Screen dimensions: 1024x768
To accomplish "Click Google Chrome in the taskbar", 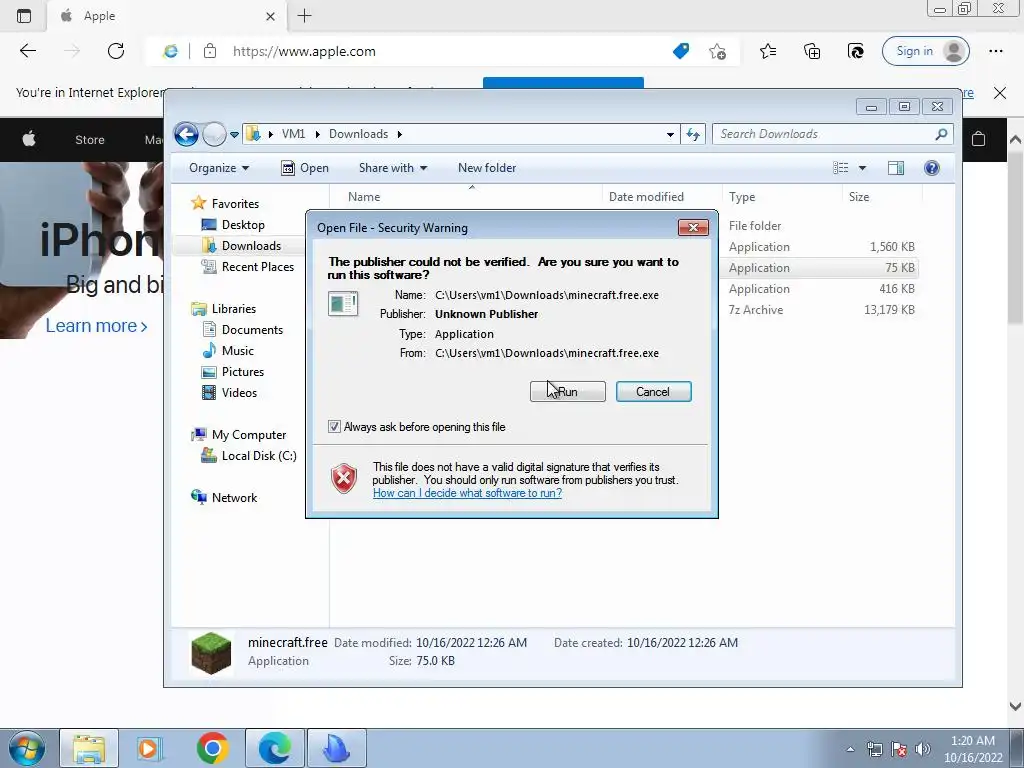I will 212,748.
